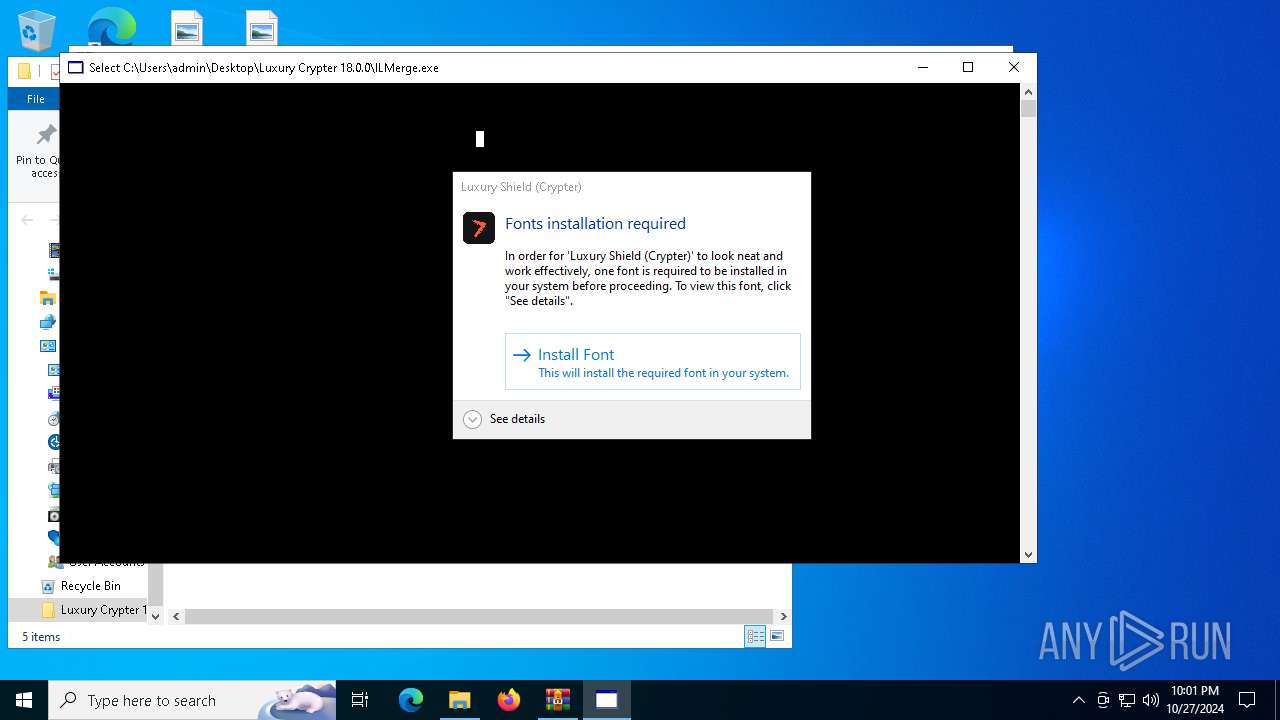The image size is (1280, 720).
Task: Open the Windows Start menu
Action: (x=24, y=700)
